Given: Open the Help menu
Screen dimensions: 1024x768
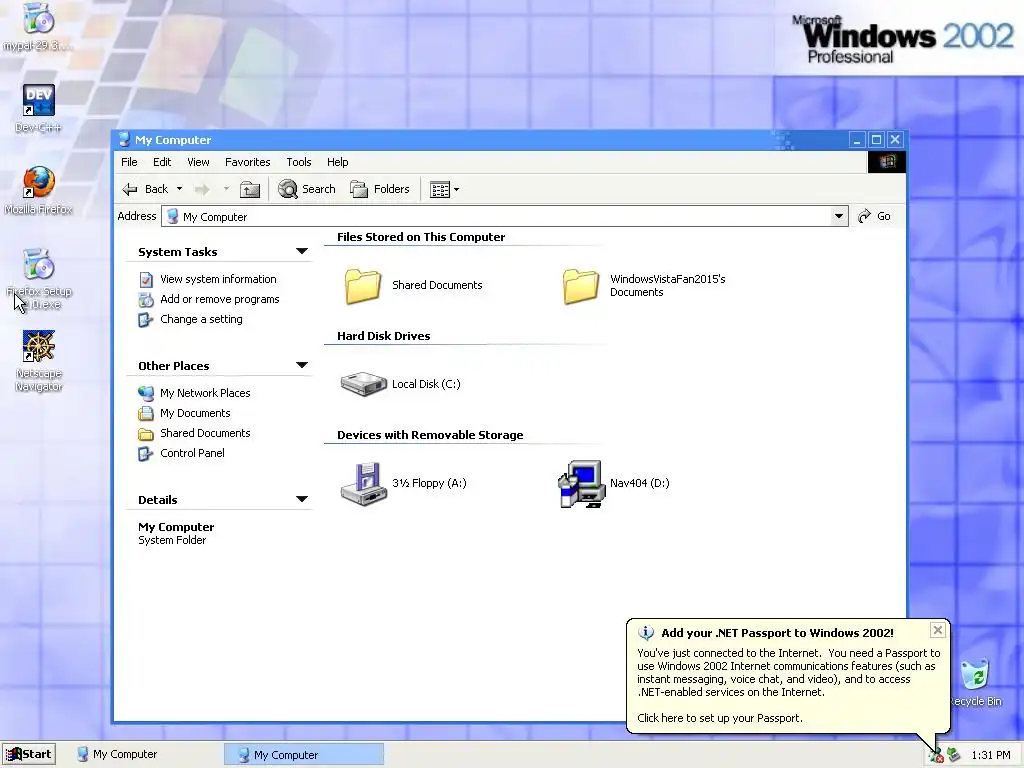Looking at the screenshot, I should point(338,162).
